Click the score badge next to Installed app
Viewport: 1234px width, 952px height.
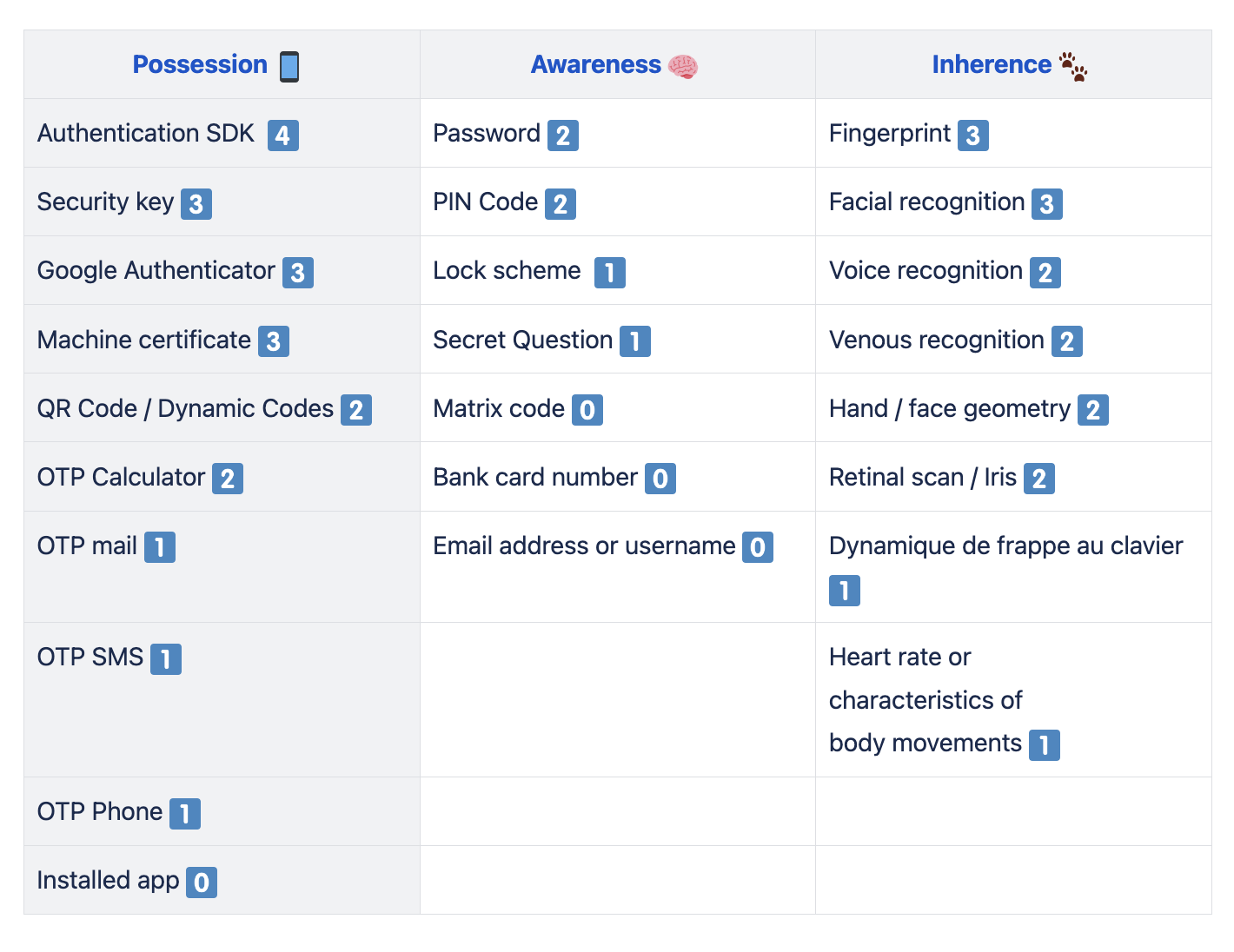point(202,883)
